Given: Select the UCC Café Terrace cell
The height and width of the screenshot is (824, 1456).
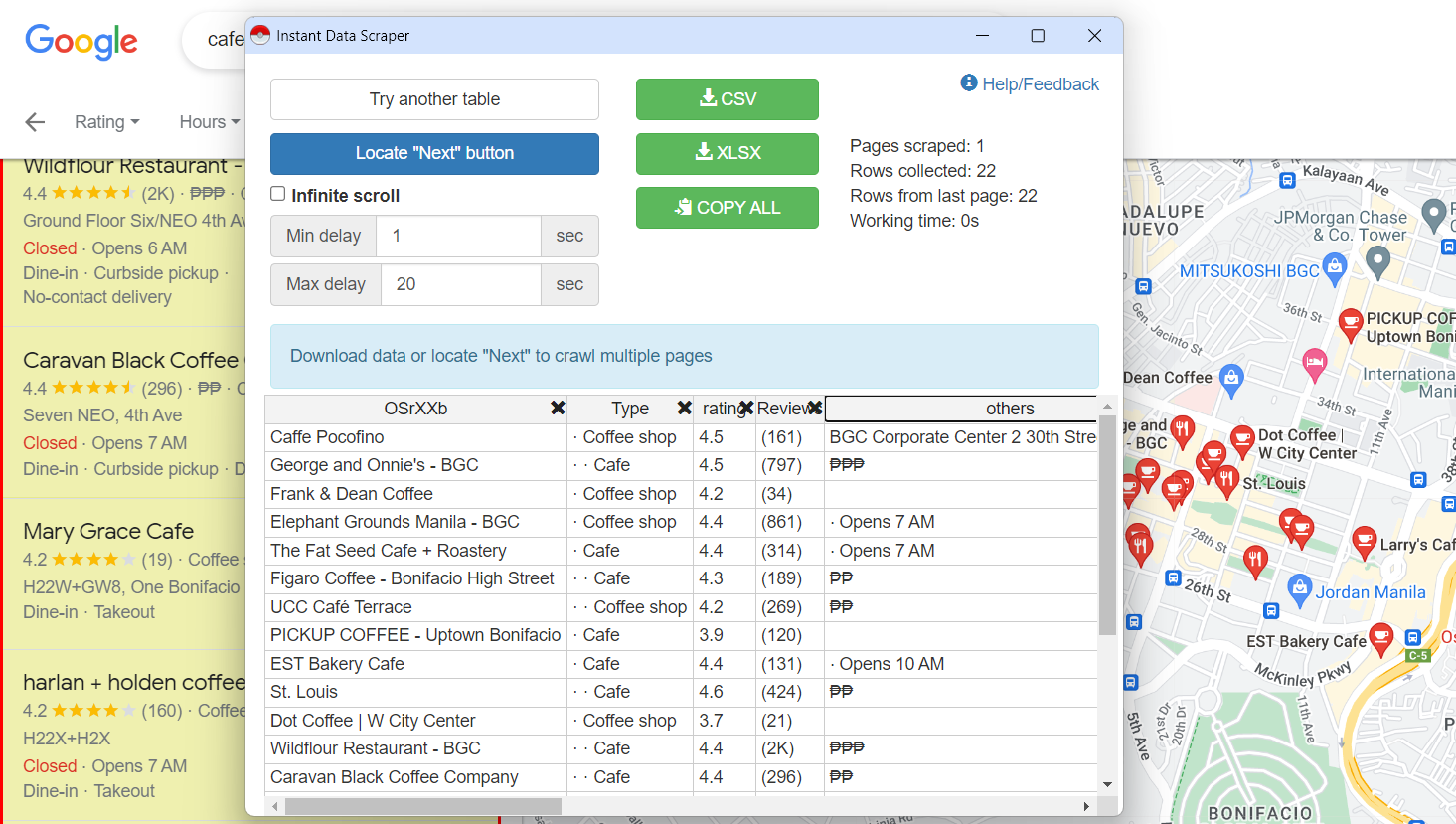Looking at the screenshot, I should pos(416,607).
